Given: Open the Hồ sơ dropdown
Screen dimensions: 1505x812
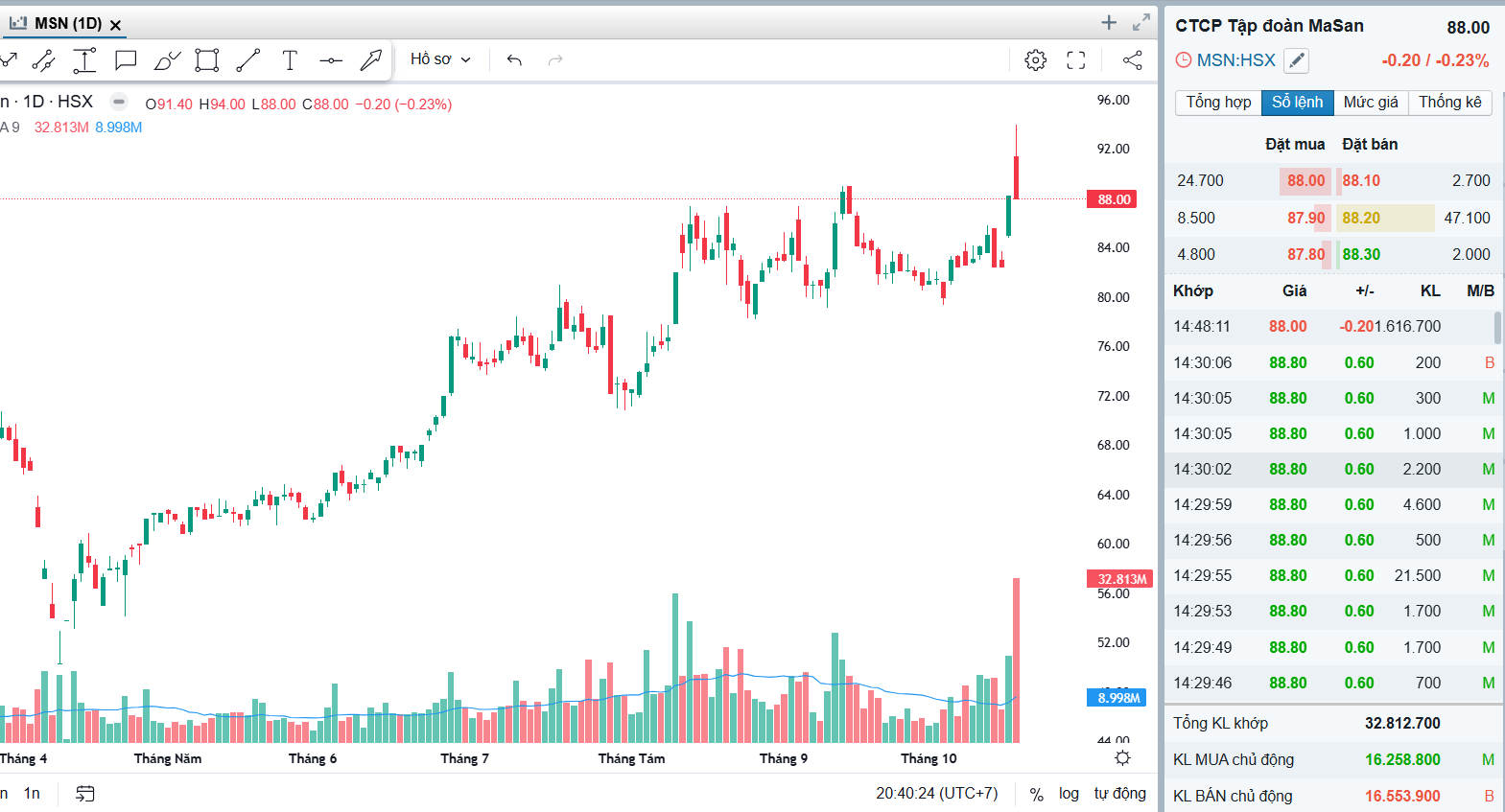Looking at the screenshot, I should pos(440,59).
